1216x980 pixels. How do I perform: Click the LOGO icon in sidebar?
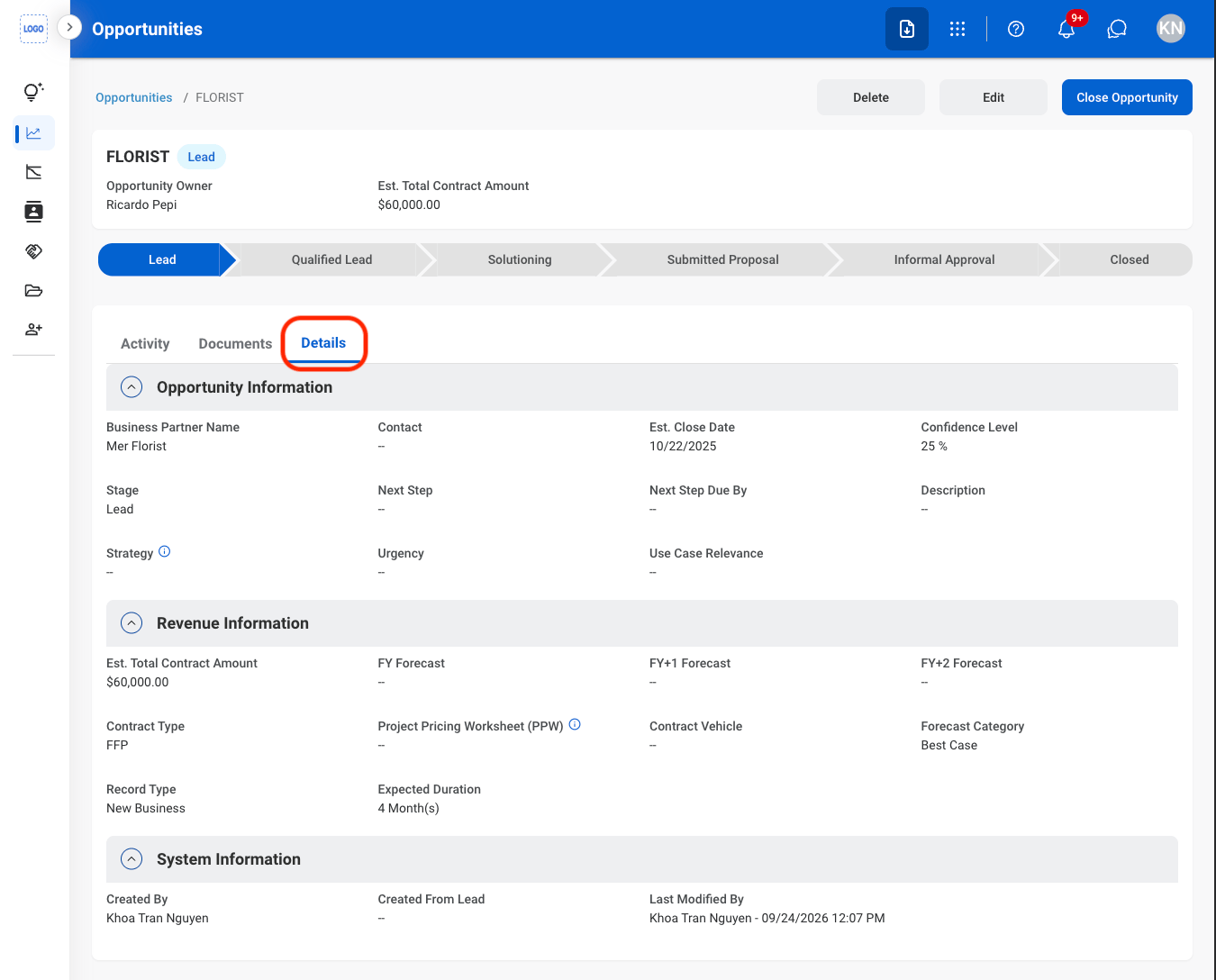click(33, 29)
